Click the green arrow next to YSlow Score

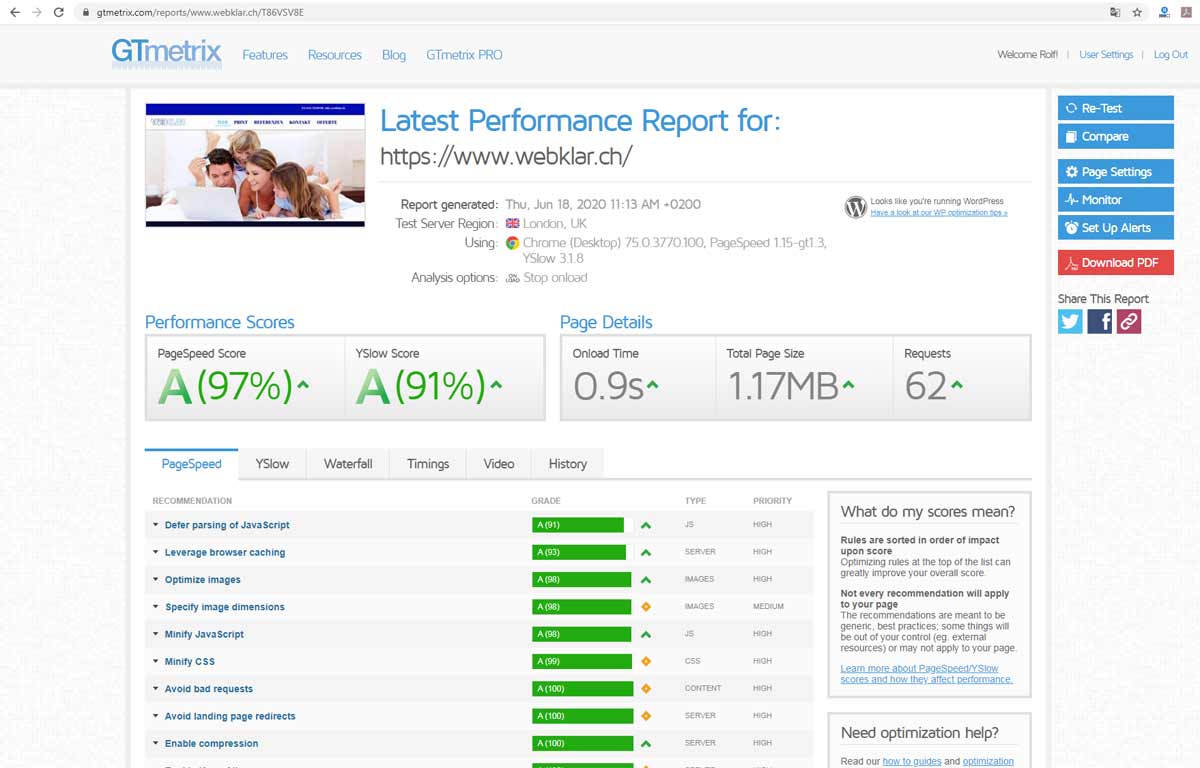click(x=496, y=385)
